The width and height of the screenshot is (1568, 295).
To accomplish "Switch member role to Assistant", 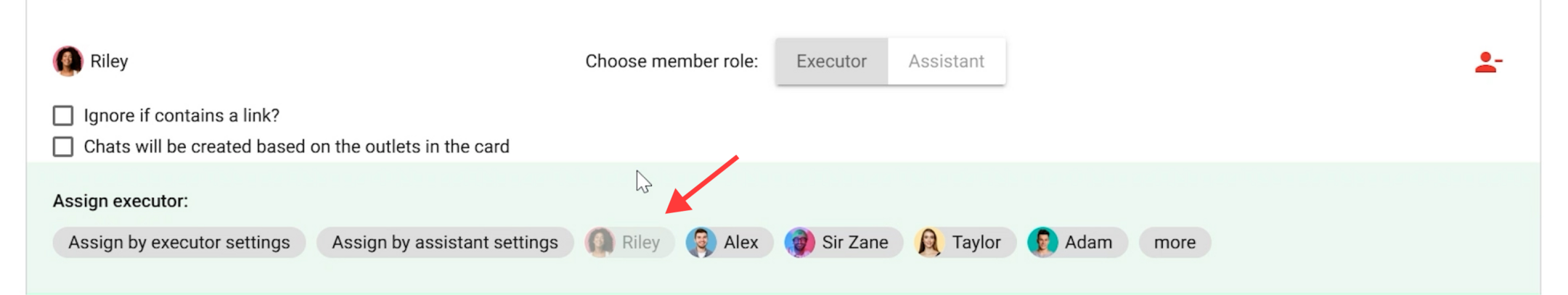I will [x=946, y=62].
